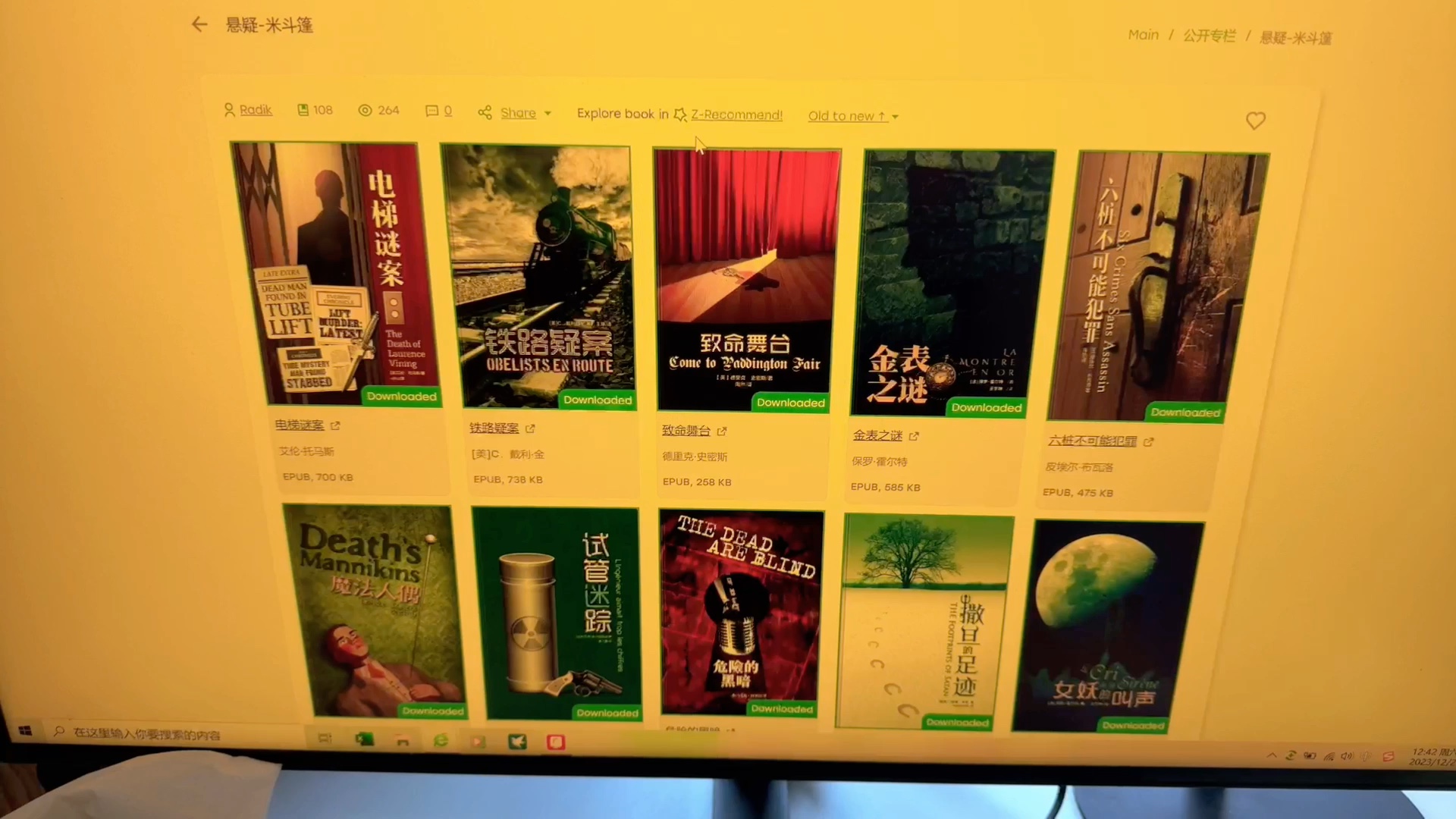Open 六桩不可能犯罪 in new tab icon
Image resolution: width=1456 pixels, height=819 pixels.
1148,441
